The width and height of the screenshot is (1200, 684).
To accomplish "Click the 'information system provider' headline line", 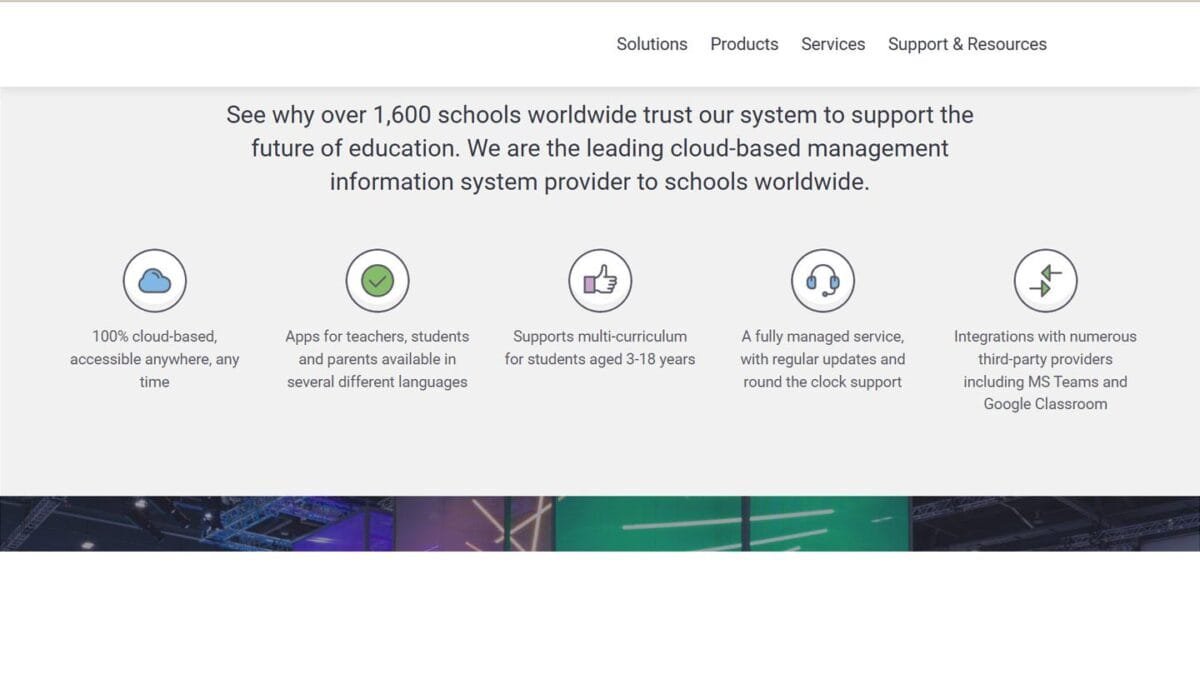I will pos(599,182).
